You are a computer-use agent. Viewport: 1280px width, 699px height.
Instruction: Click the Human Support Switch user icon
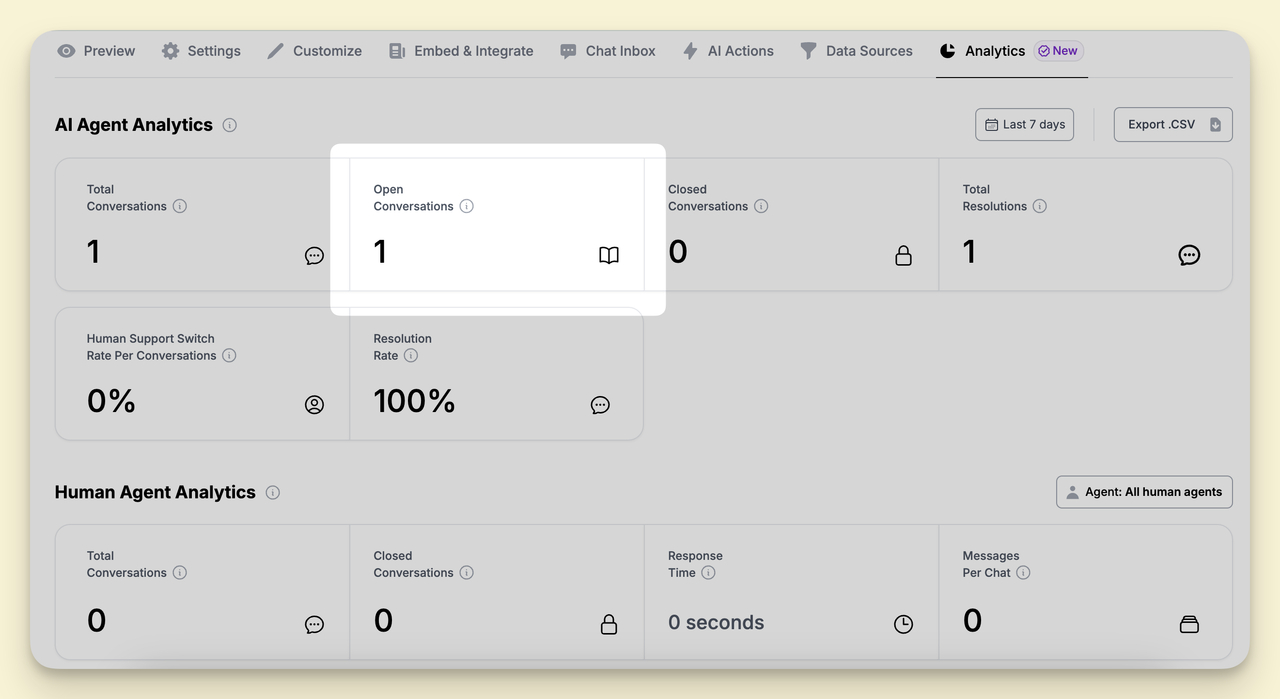point(314,405)
